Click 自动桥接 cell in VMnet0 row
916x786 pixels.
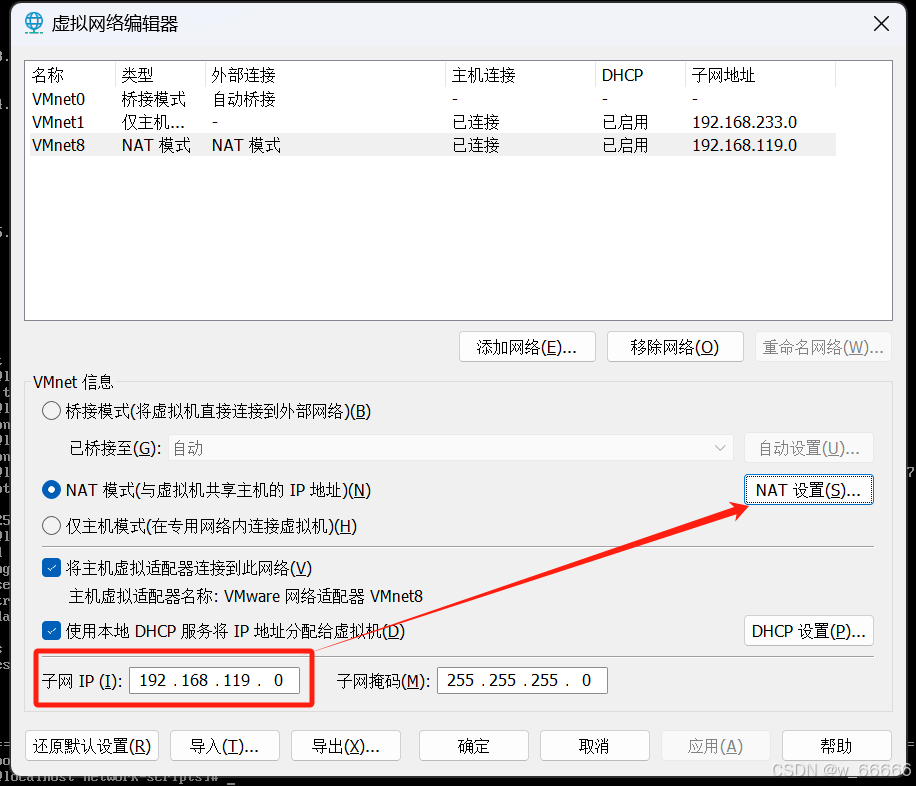(x=244, y=99)
